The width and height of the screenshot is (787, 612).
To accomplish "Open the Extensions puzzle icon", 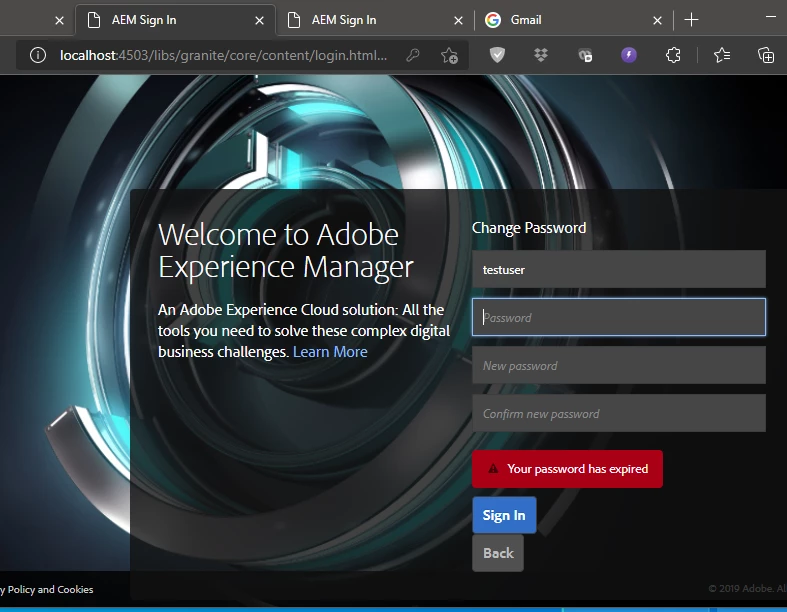I will [x=673, y=55].
